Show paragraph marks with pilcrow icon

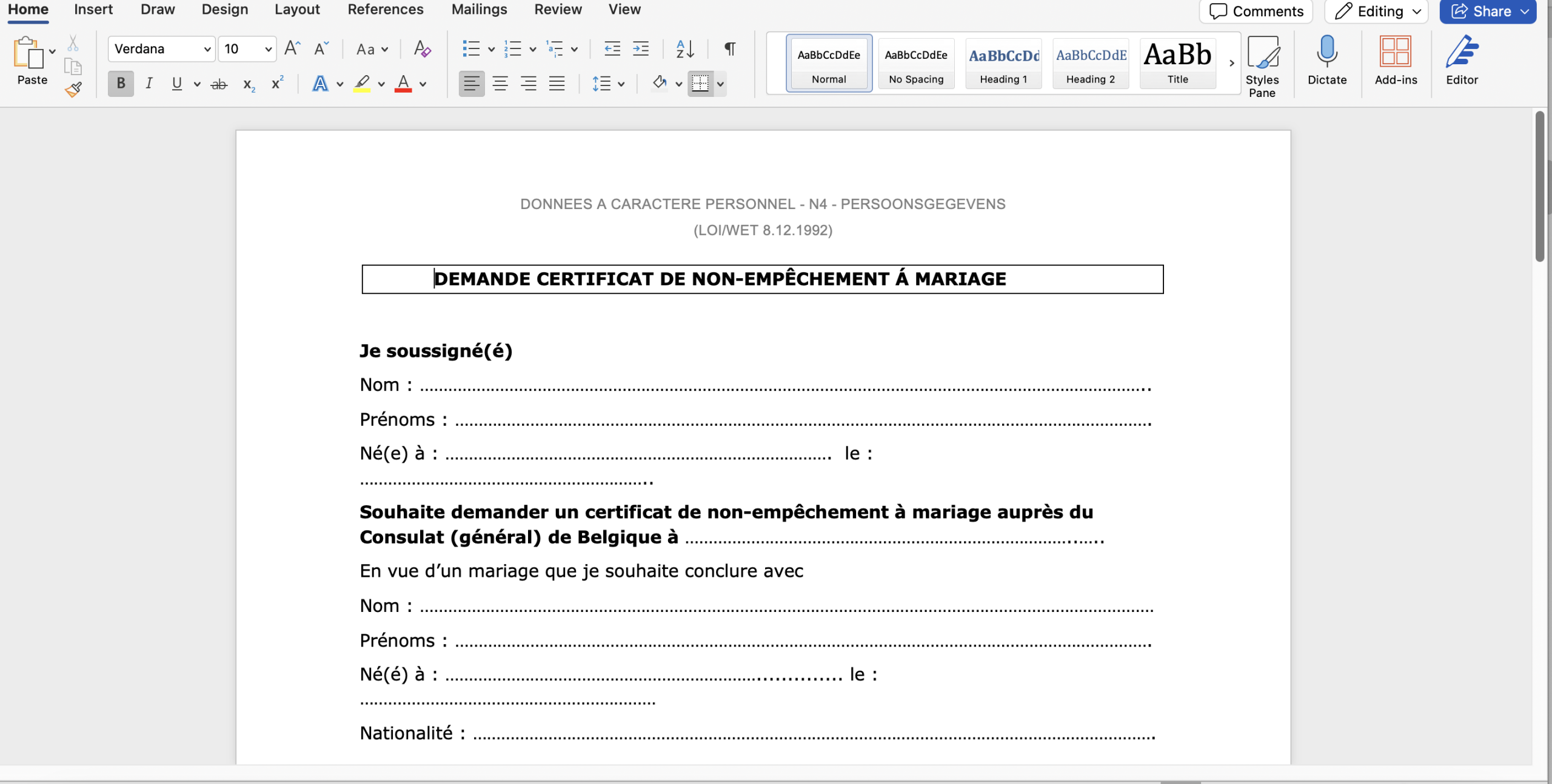click(x=730, y=48)
